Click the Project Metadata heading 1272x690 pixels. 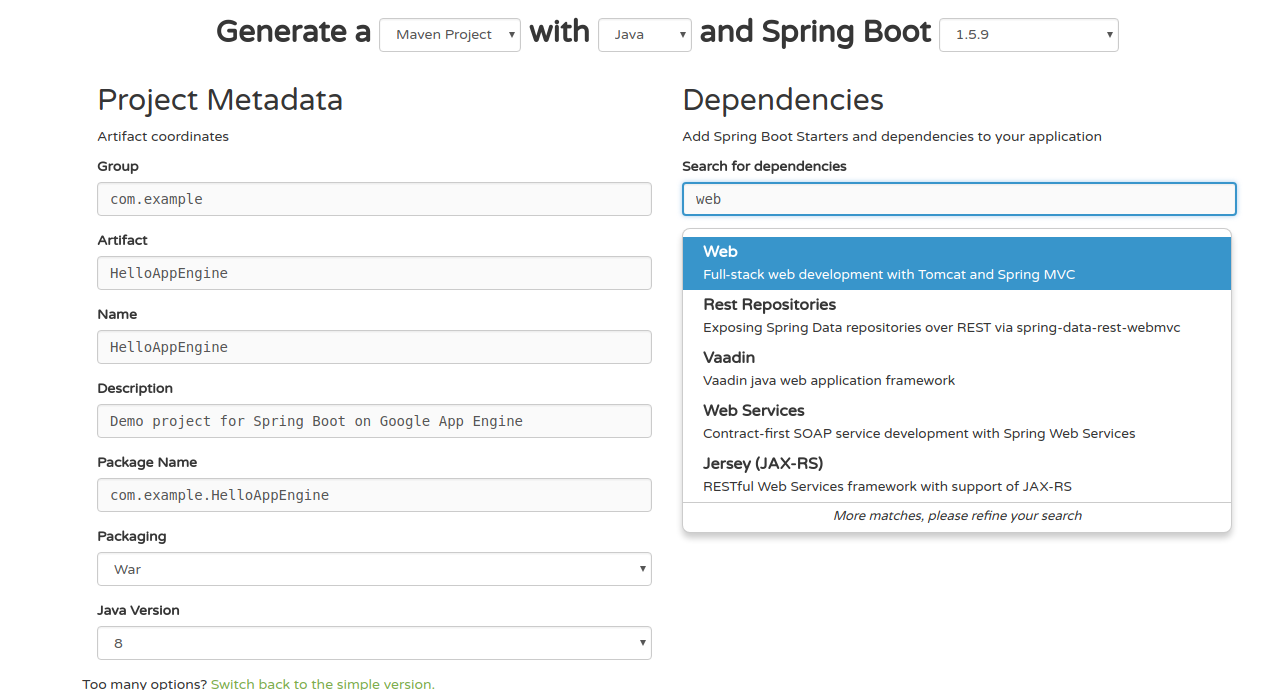click(x=220, y=100)
